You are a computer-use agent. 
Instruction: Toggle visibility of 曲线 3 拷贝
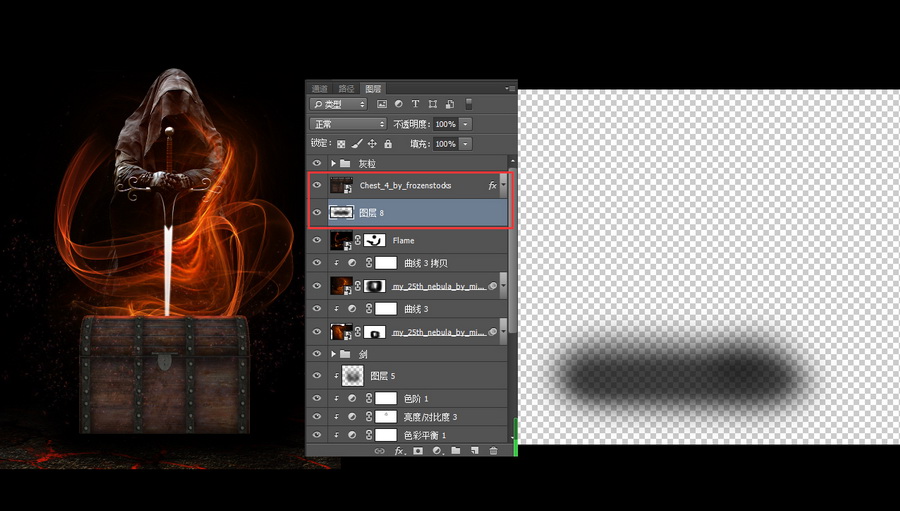(x=317, y=263)
